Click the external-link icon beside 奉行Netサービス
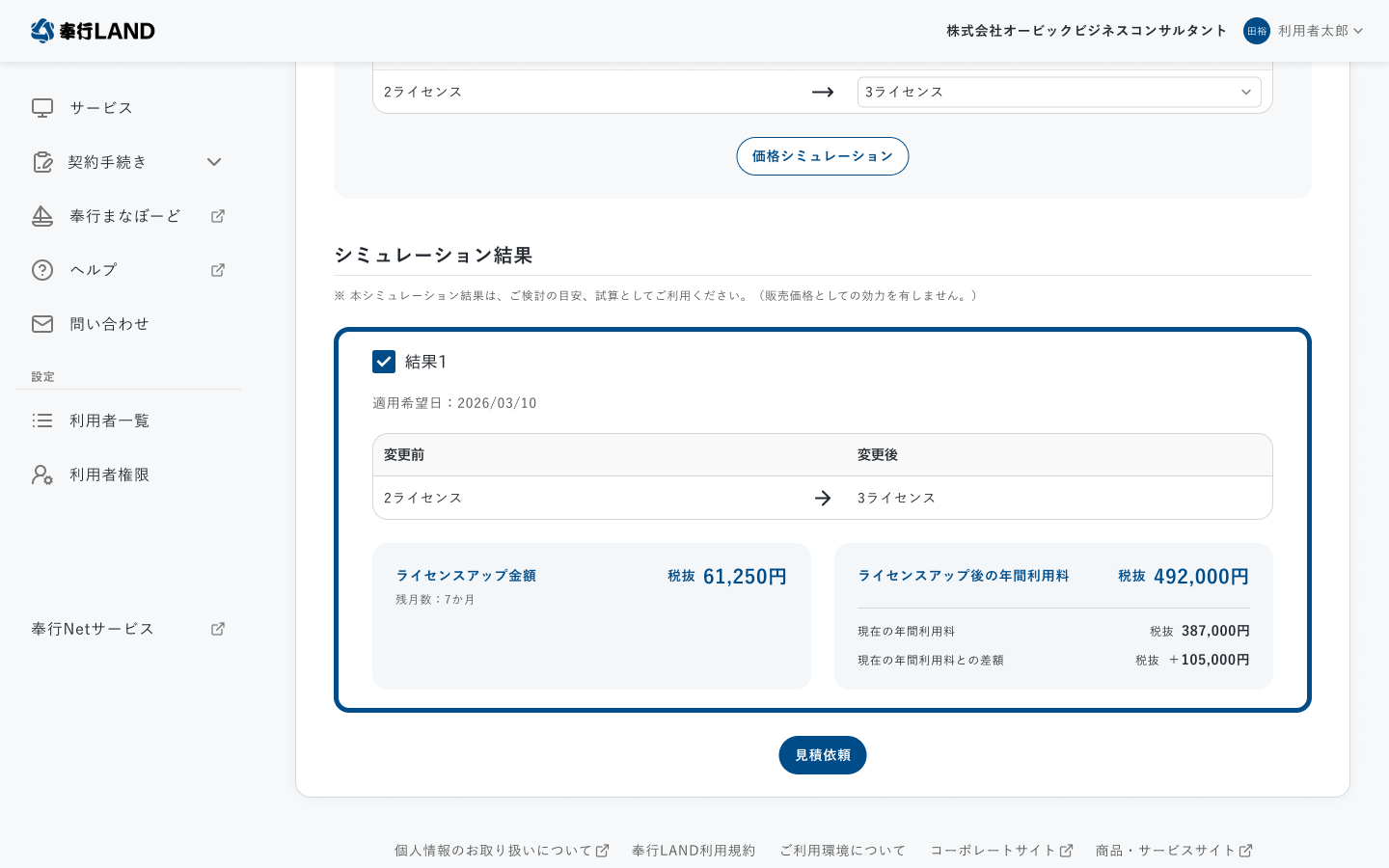Viewport: 1389px width, 868px height. 218,629
